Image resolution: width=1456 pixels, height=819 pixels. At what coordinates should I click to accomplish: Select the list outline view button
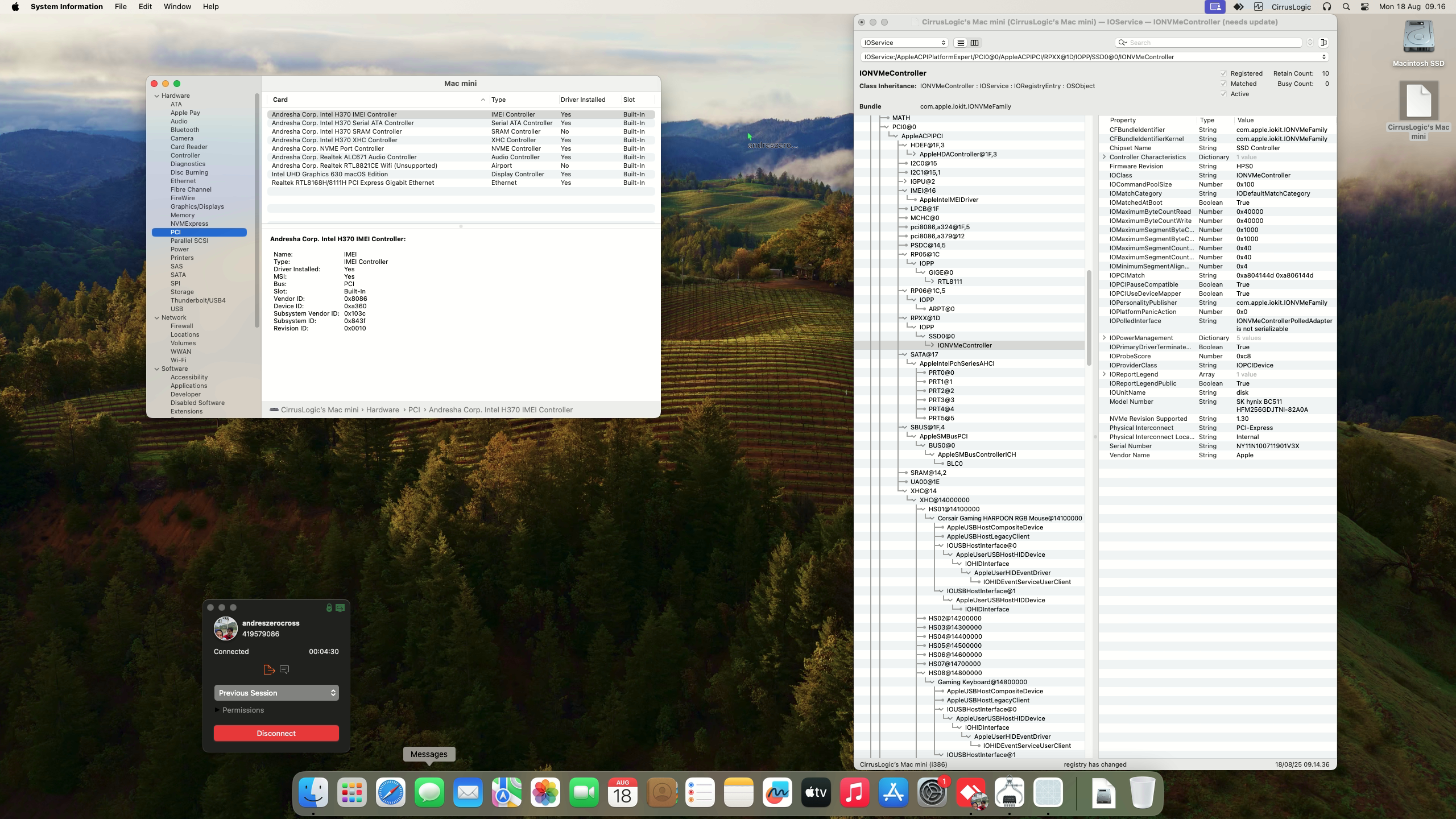tap(961, 43)
